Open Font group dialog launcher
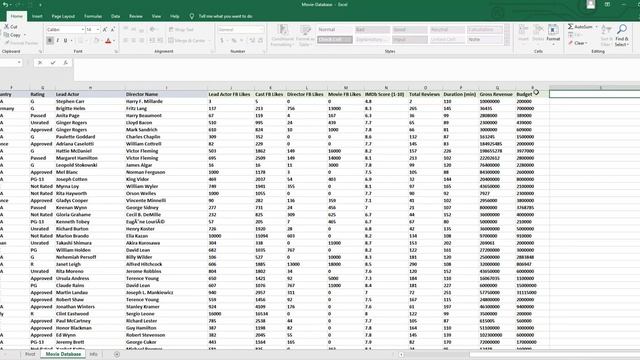This screenshot has width=640, height=360. [x=116, y=51]
